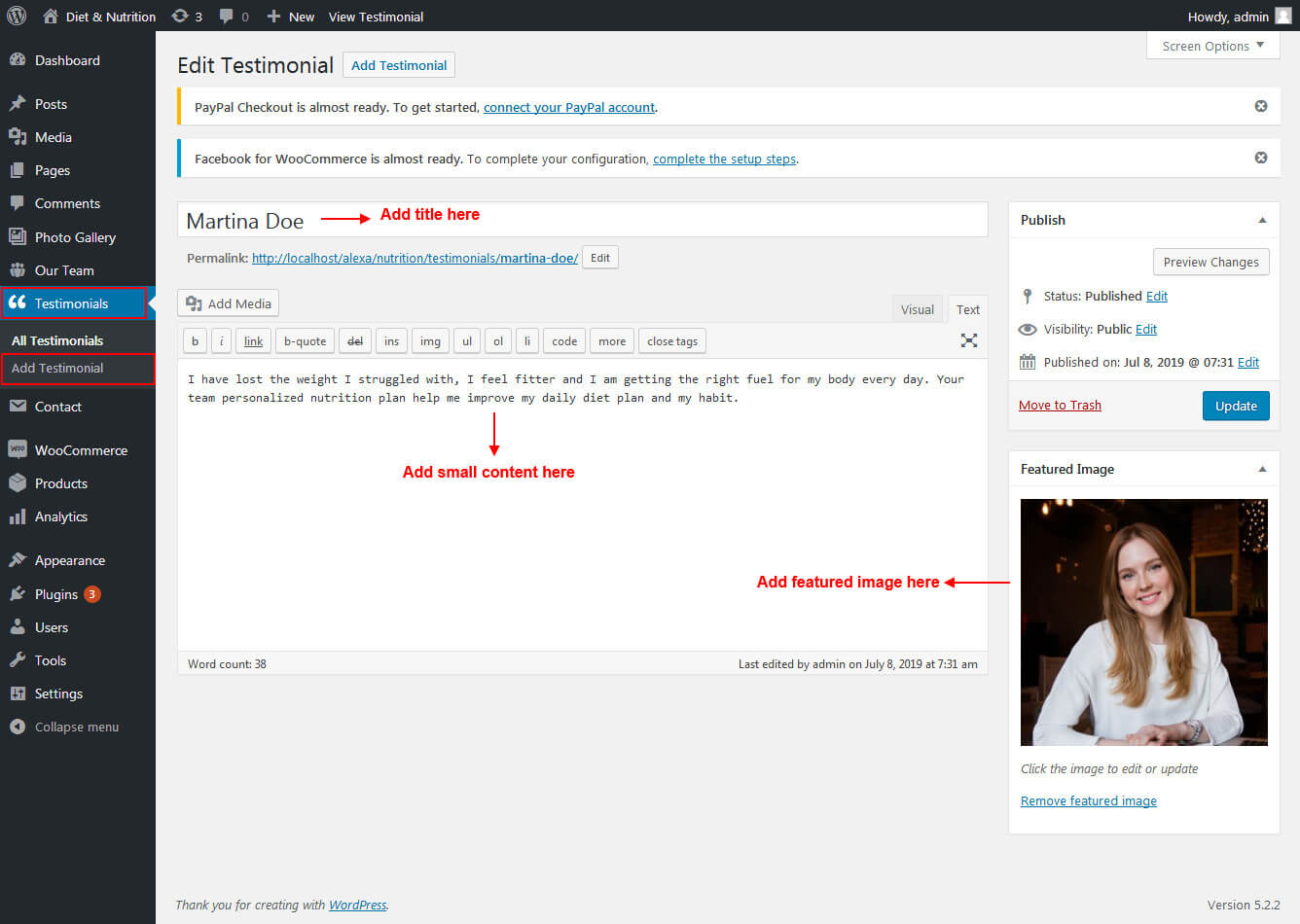Viewport: 1300px width, 924px height.
Task: Insert bold tag with b button
Action: click(195, 341)
